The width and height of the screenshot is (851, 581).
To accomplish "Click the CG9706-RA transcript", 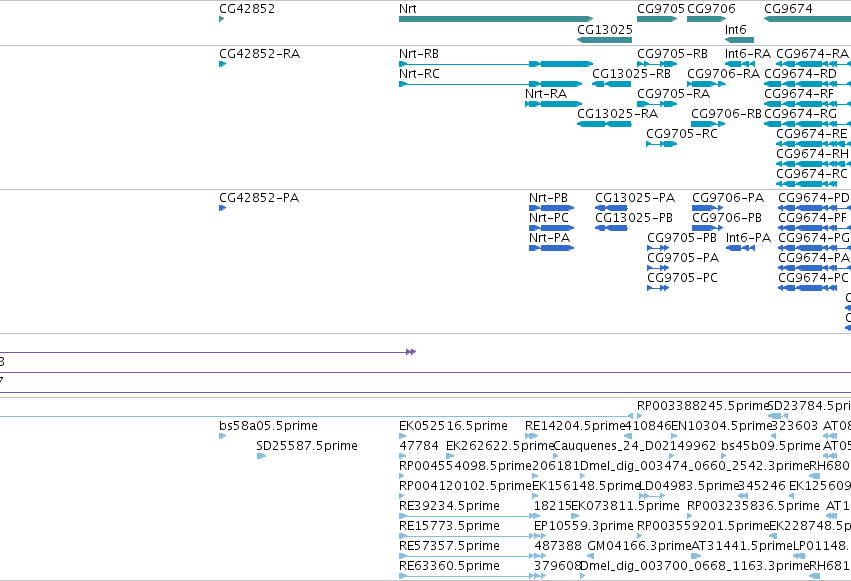I will click(x=706, y=84).
